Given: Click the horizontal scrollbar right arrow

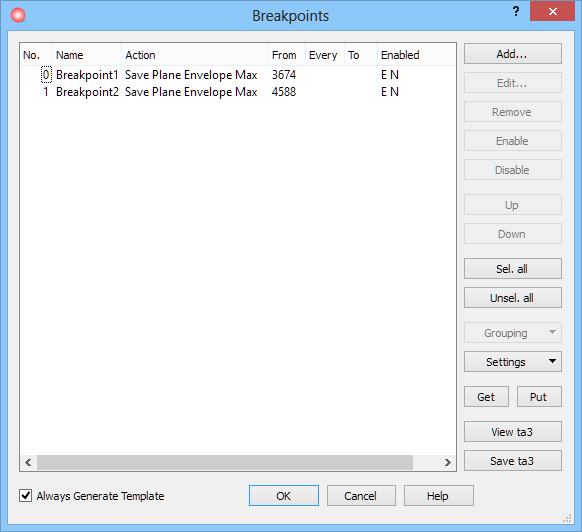Looking at the screenshot, I should (x=448, y=462).
